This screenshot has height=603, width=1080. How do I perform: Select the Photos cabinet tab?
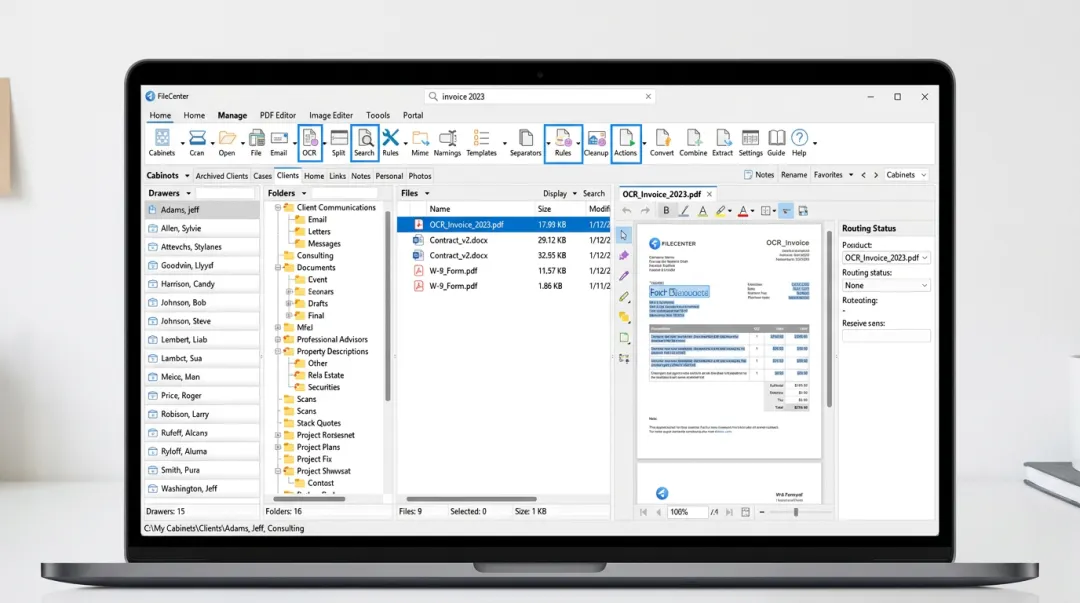pos(419,176)
